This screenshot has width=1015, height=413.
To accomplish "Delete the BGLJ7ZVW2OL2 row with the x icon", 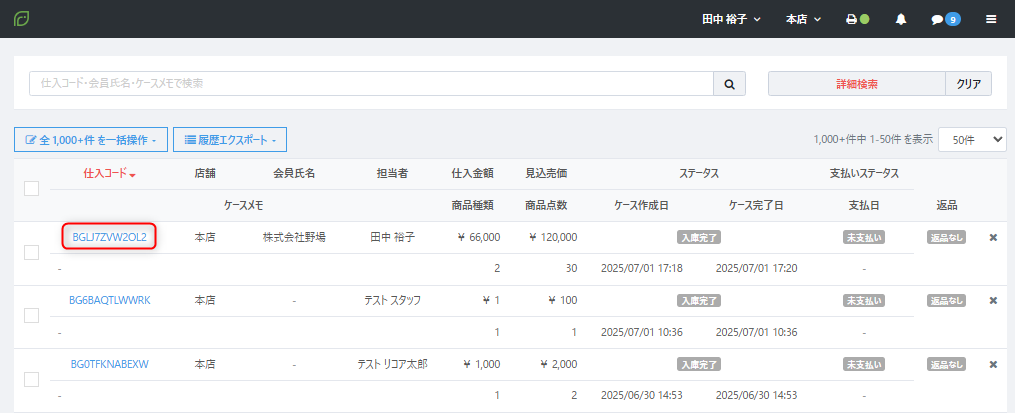I will click(x=993, y=238).
